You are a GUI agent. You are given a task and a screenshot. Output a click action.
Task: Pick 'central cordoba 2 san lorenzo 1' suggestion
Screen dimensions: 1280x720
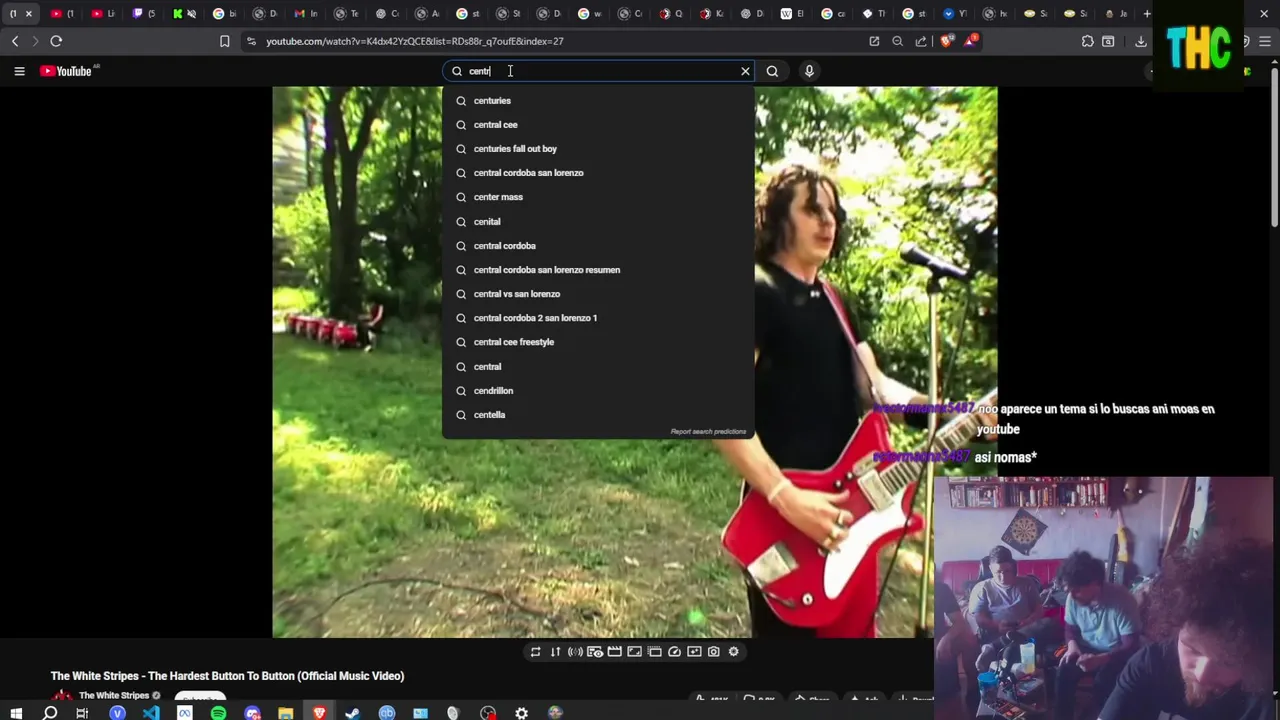click(x=598, y=318)
